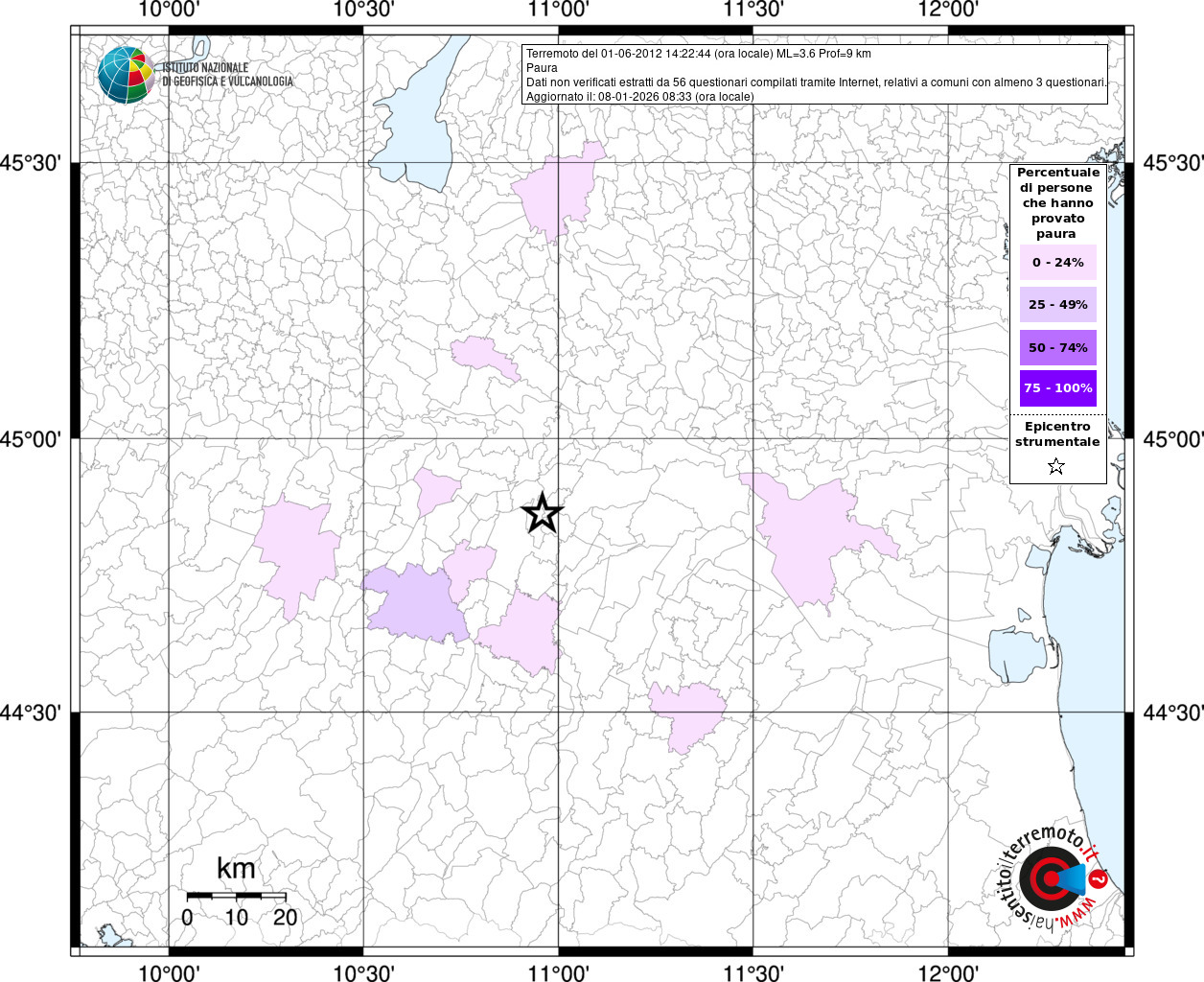Screen dimensions: 1204x982
Task: Click the km scale bar
Action: 236,896
